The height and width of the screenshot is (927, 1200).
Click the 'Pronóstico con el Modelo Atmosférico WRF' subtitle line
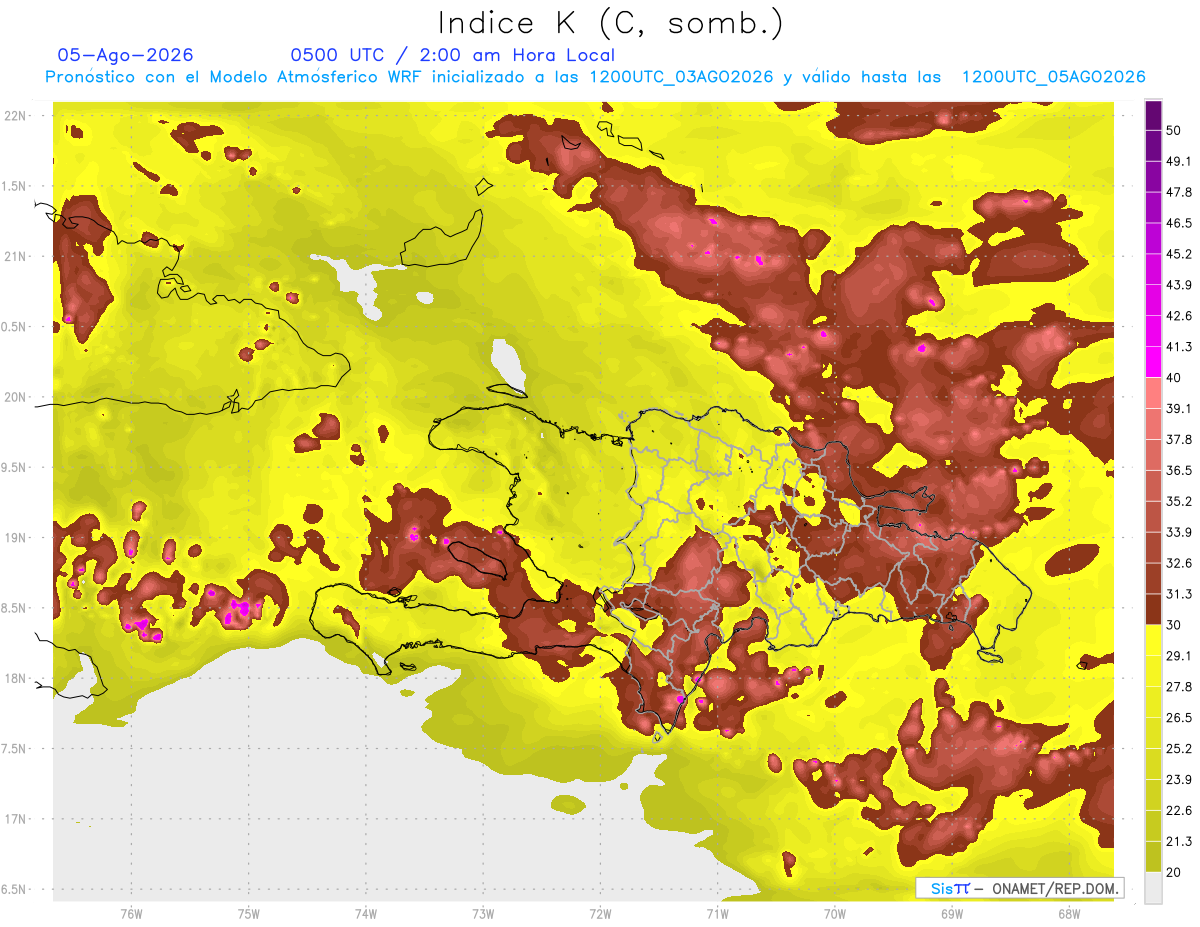pyautogui.click(x=595, y=77)
